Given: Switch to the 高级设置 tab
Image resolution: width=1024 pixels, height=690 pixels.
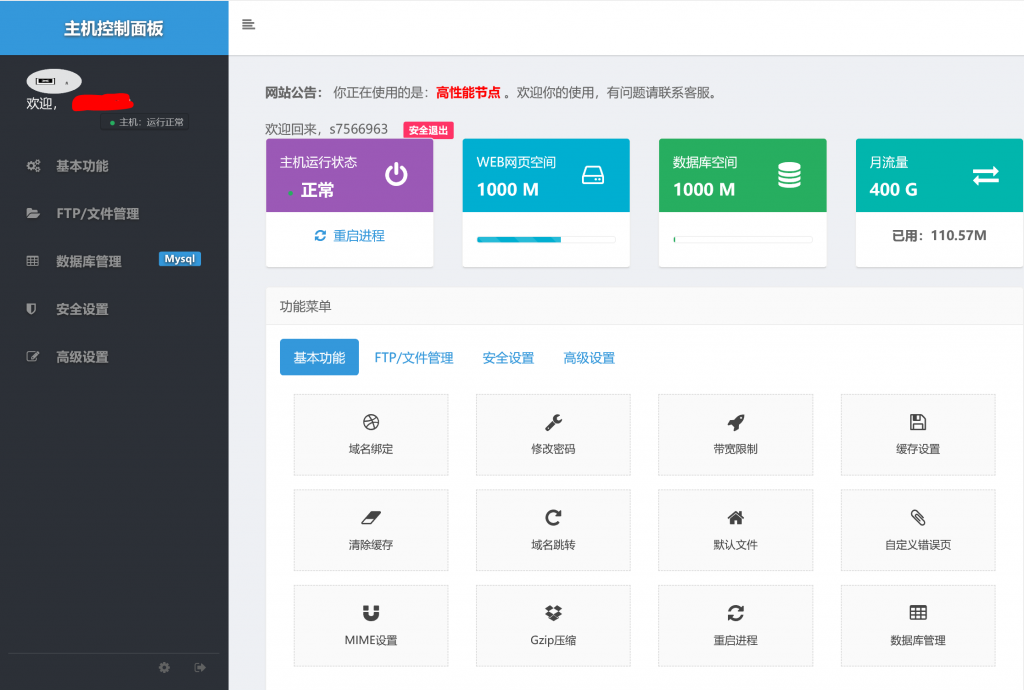Looking at the screenshot, I should click(589, 358).
